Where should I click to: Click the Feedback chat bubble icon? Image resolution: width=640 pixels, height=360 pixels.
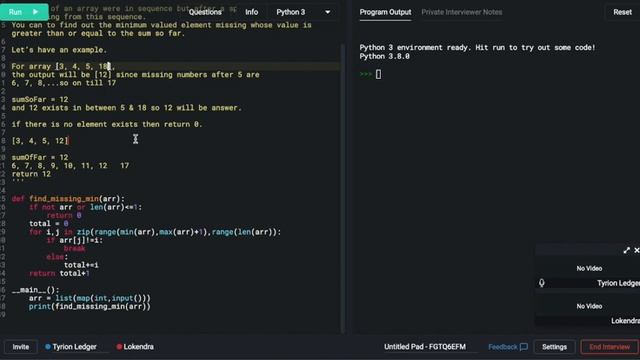pos(524,347)
